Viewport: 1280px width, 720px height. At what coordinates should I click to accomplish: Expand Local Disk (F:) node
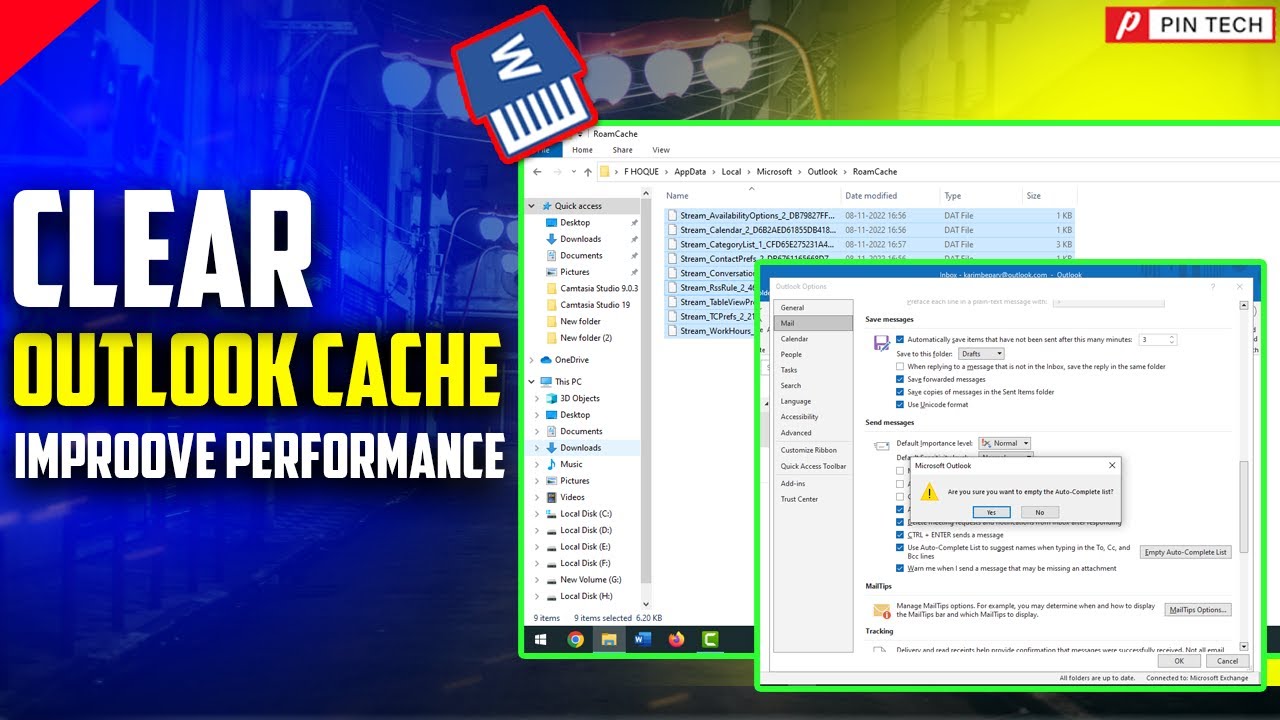pos(538,563)
